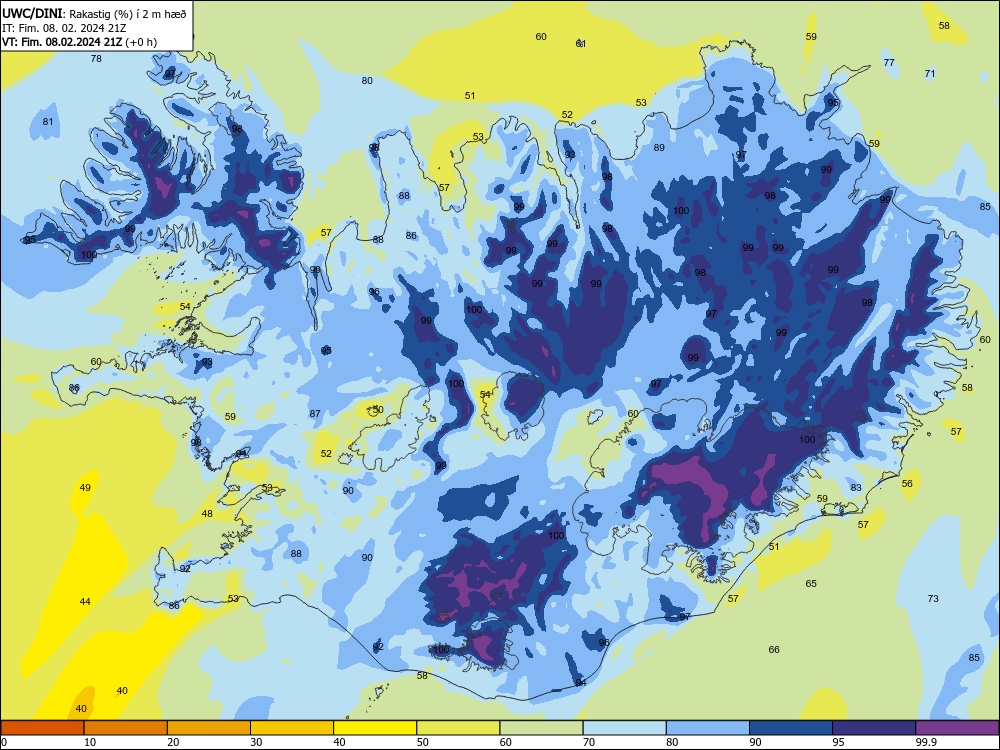1000x750 pixels.
Task: Click the '70' legend tick label
Action: click(x=589, y=742)
